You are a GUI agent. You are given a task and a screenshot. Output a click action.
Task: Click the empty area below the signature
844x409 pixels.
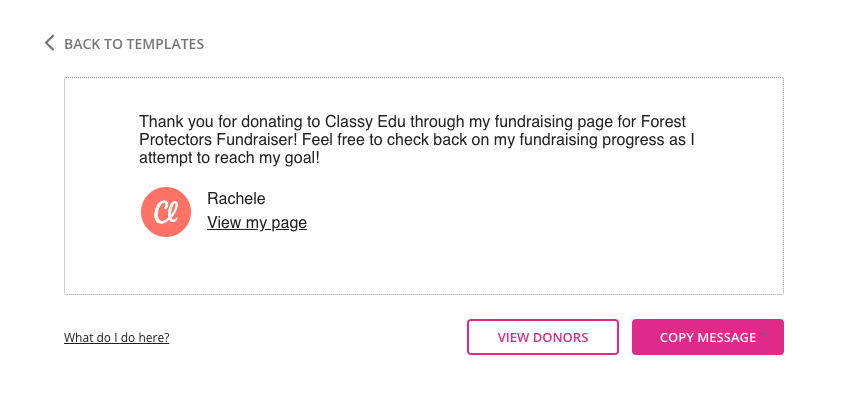click(424, 266)
